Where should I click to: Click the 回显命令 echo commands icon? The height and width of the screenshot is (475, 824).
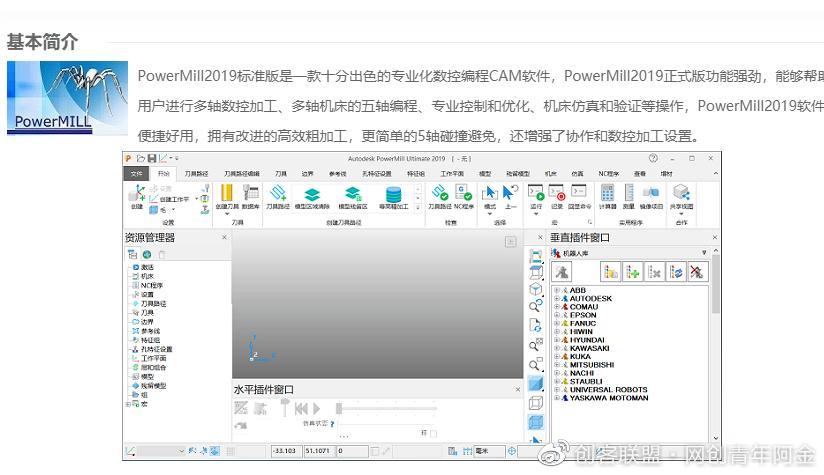579,197
